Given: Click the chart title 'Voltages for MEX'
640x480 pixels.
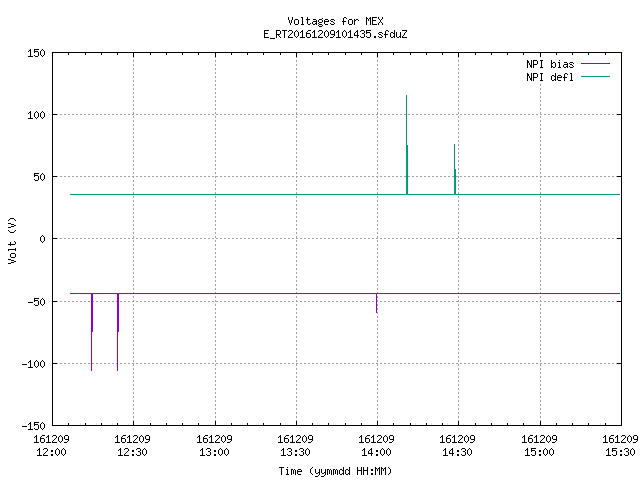Looking at the screenshot, I should 335,21.
